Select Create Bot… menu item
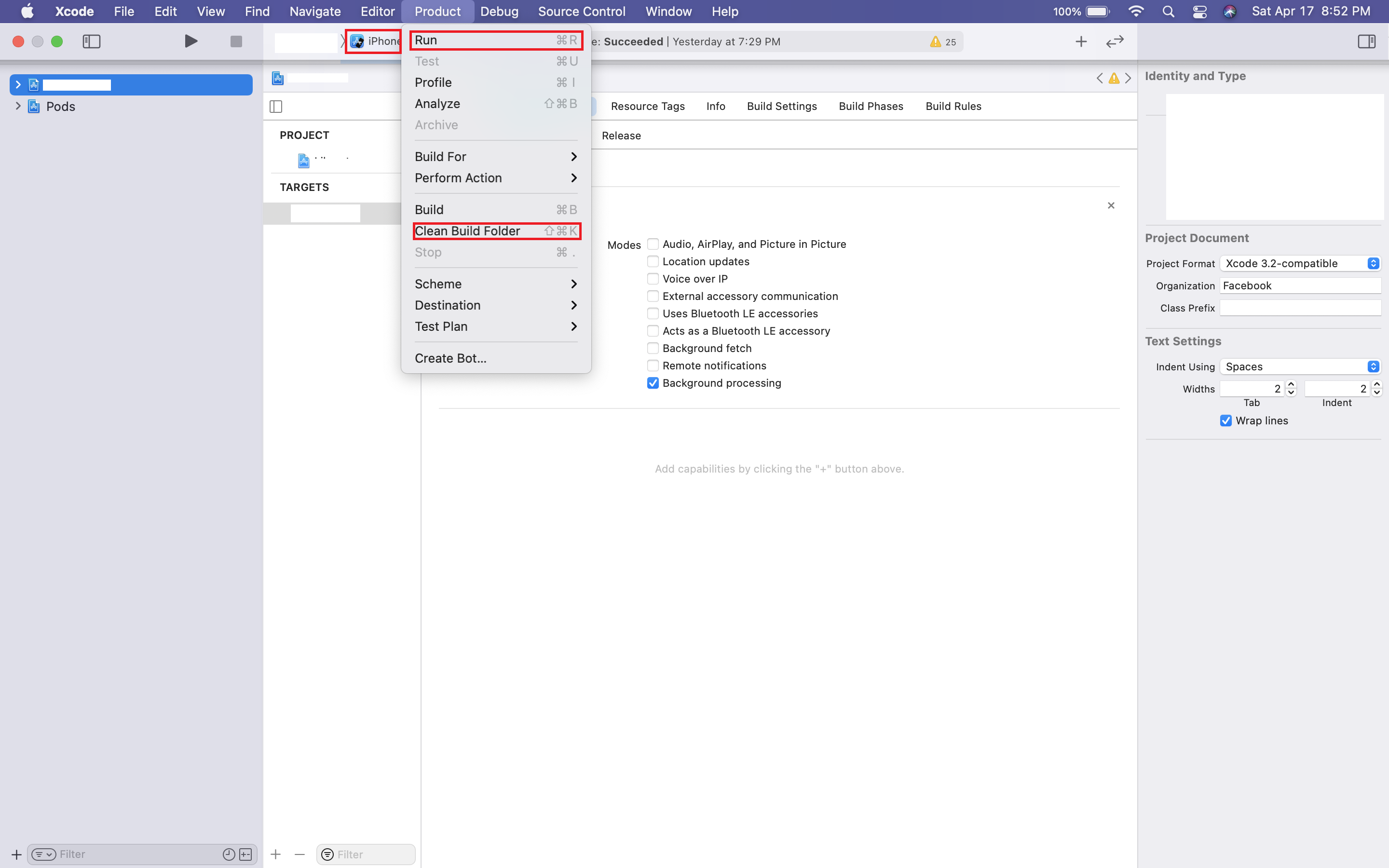Screen dimensions: 1389x868 496,358
